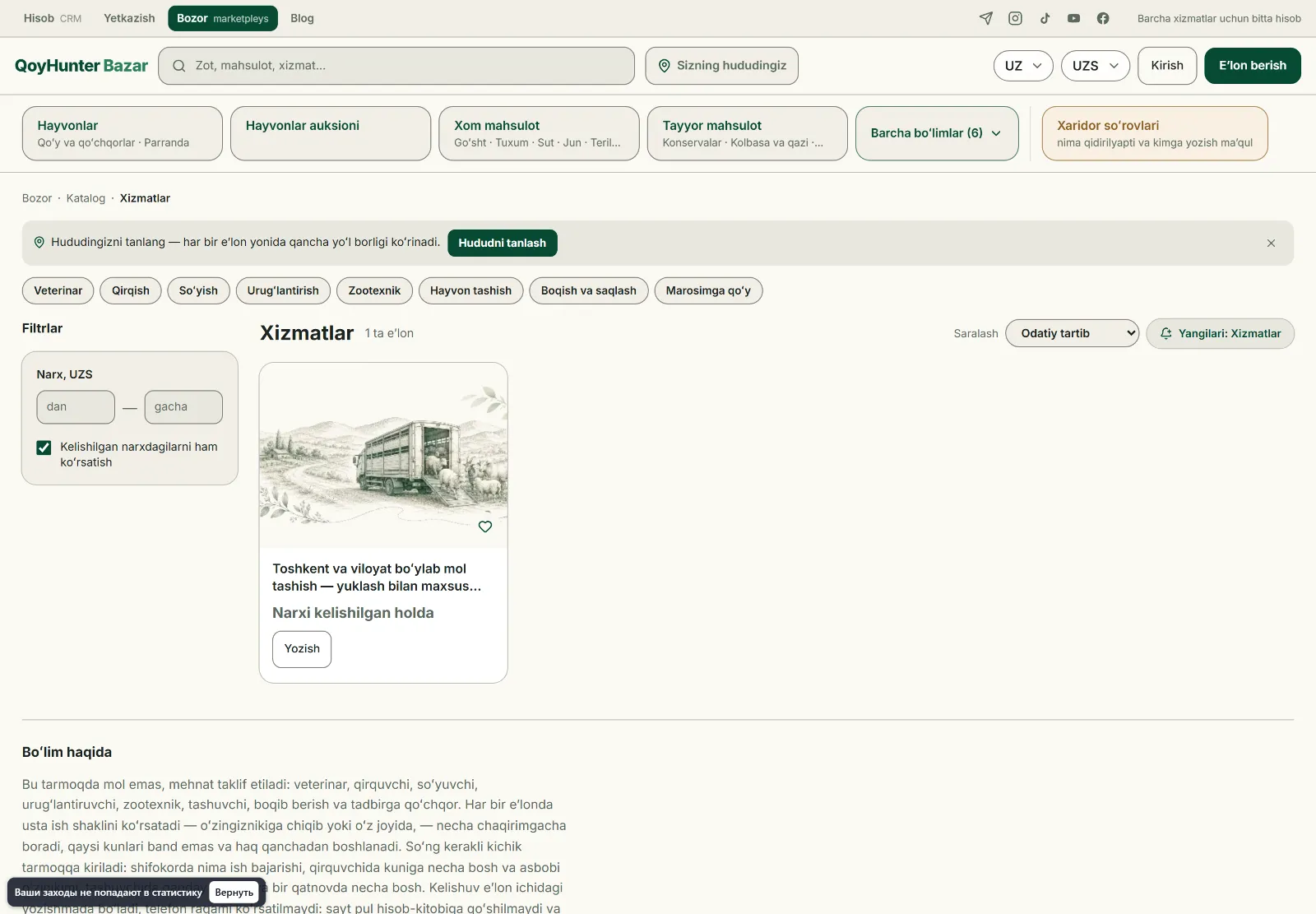
Task: Open the Telegram icon link
Action: (x=986, y=18)
